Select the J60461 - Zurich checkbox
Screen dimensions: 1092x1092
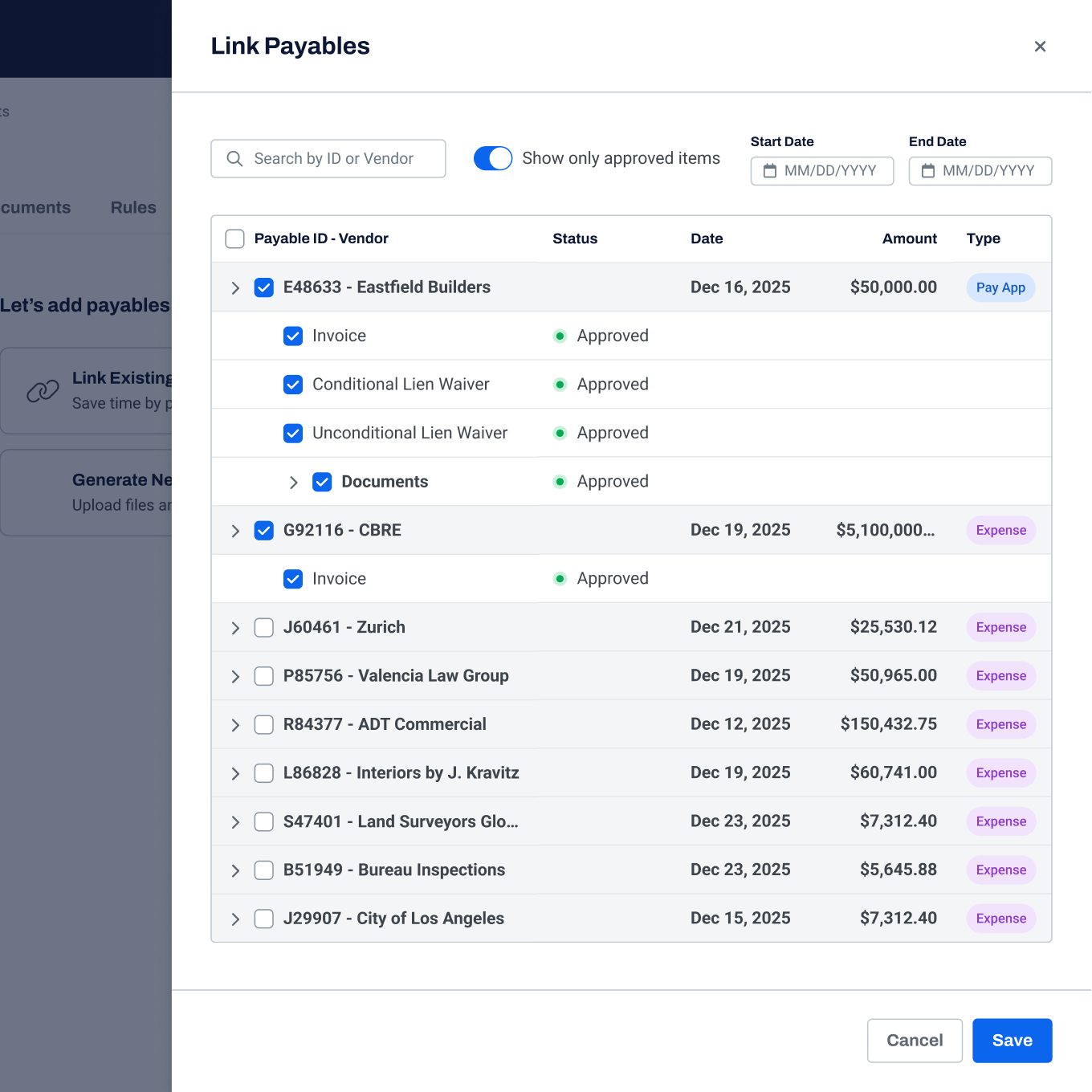click(263, 627)
